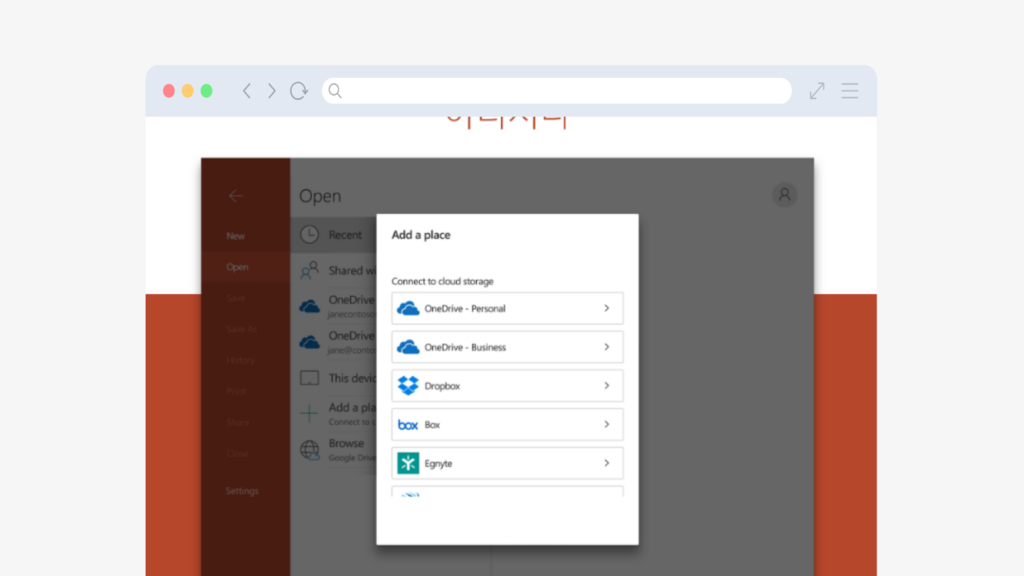Screen dimensions: 1024x576
Task: Click the green plus Add a place icon
Action: [x=310, y=413]
